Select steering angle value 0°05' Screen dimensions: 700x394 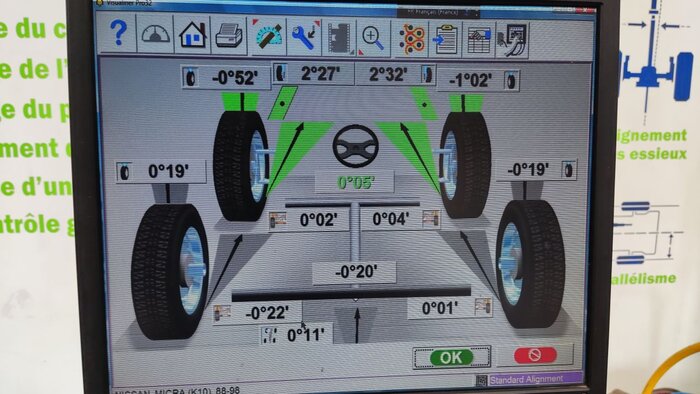click(356, 182)
